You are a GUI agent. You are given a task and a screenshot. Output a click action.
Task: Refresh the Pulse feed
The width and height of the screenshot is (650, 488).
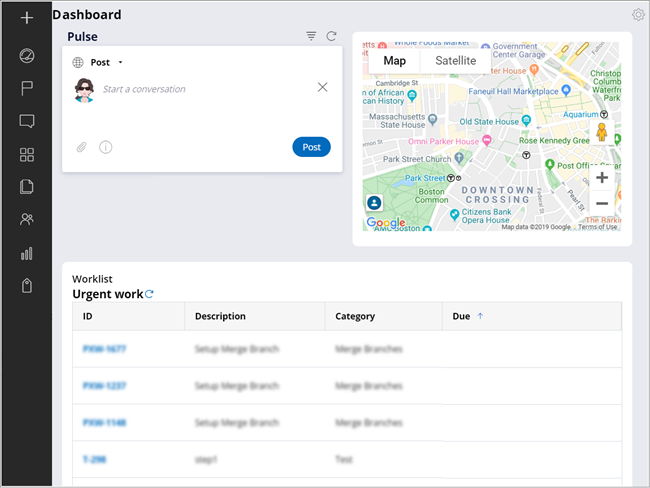coord(331,36)
